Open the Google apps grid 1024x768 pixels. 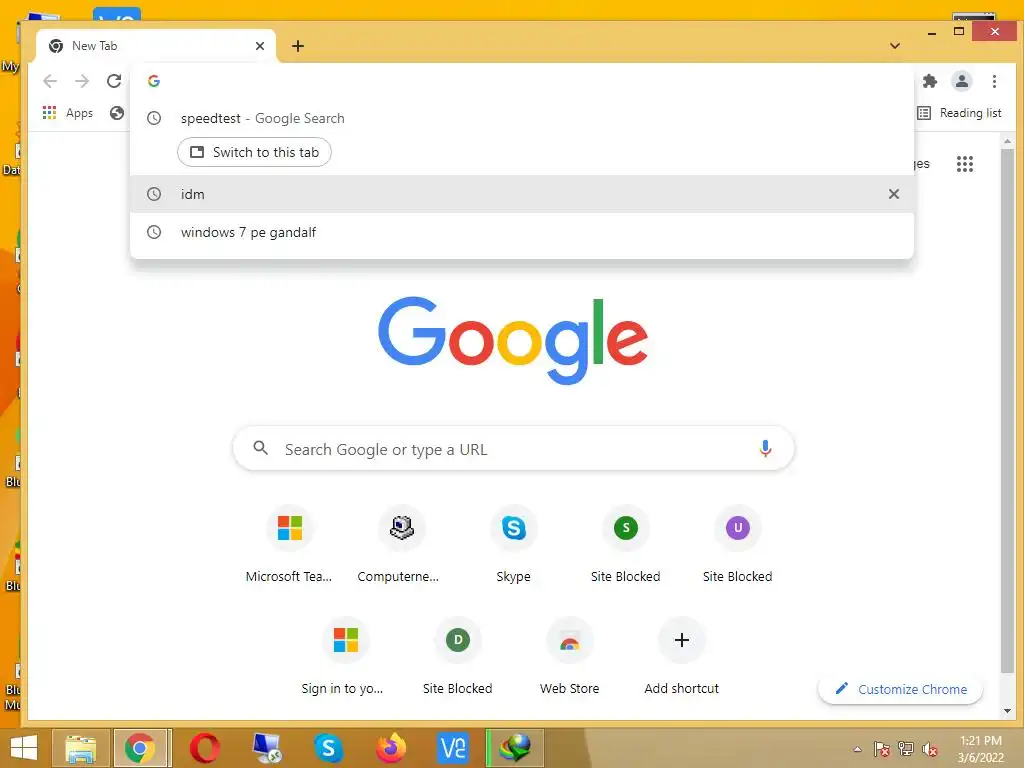click(965, 164)
